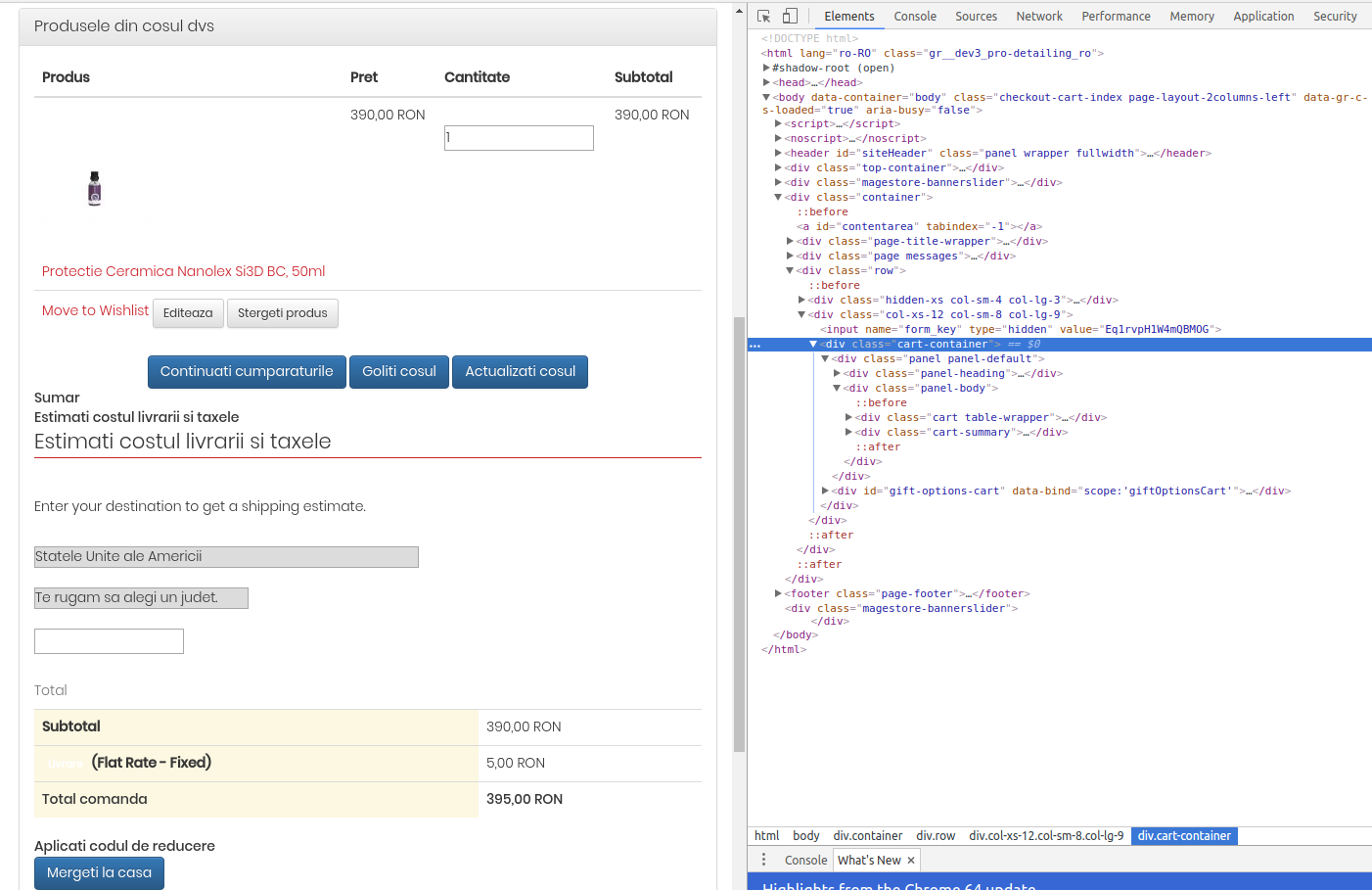Screen dimensions: 1372x890
Task: Activate the DevTools element inspector icon
Action: [764, 16]
